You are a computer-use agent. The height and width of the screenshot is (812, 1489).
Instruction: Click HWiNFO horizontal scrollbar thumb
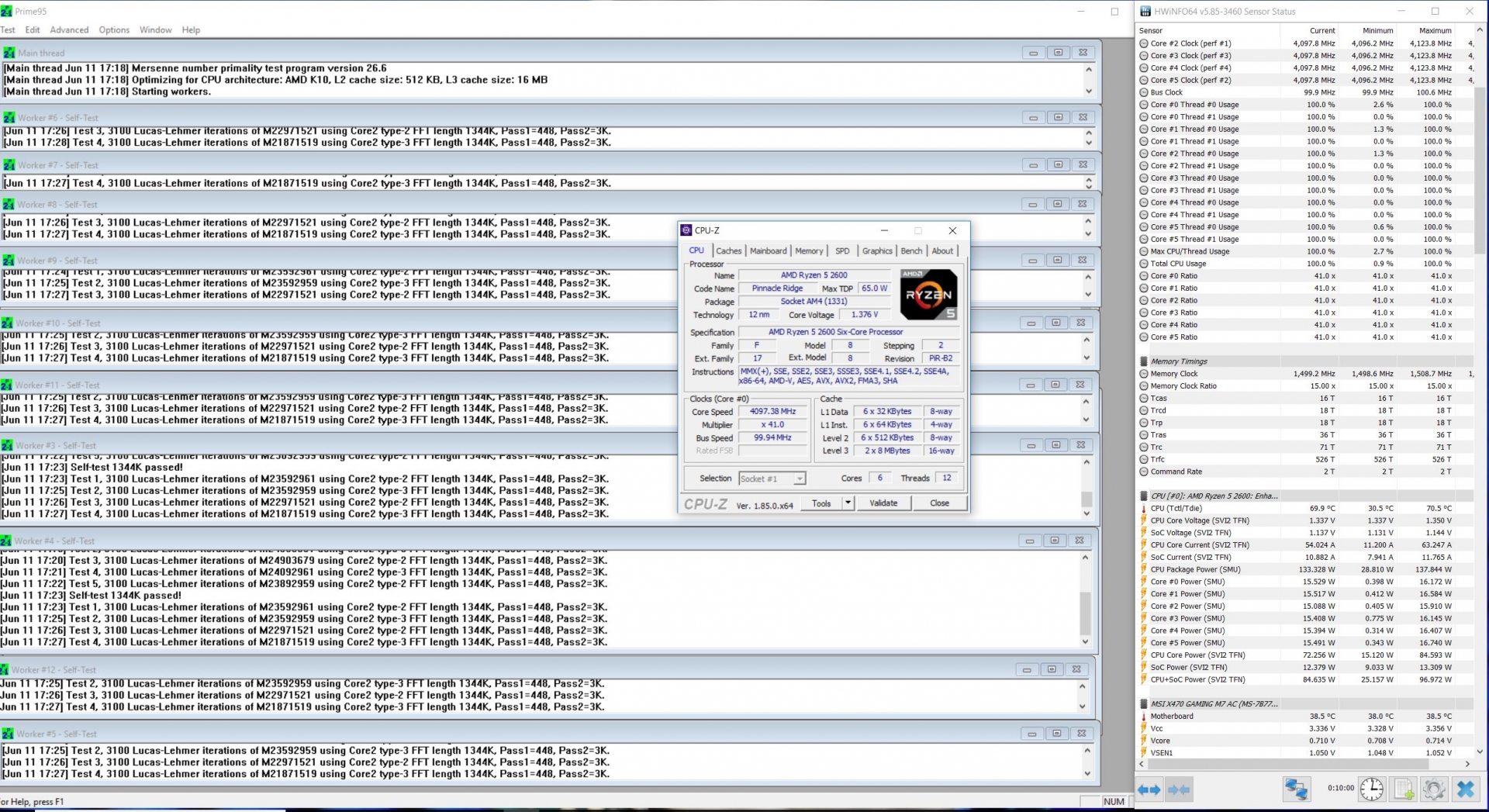click(x=1287, y=765)
